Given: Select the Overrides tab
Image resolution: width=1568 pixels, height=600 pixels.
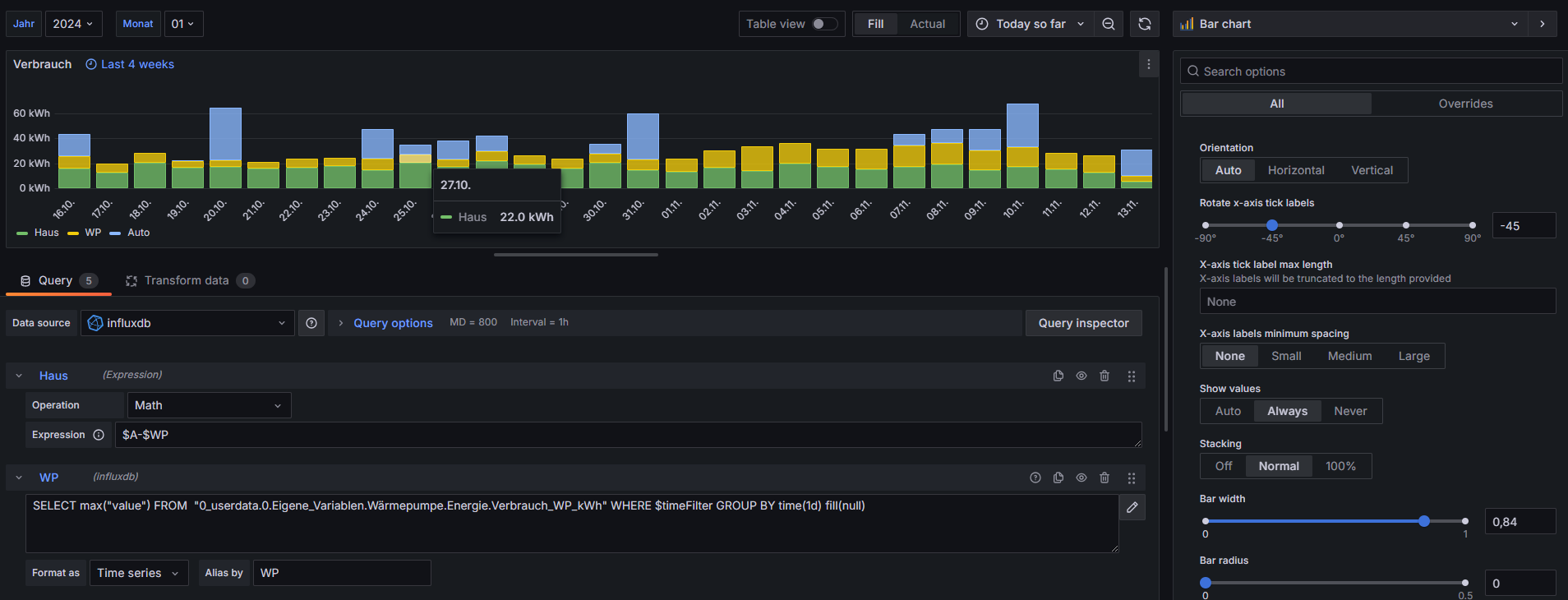Looking at the screenshot, I should (1465, 104).
